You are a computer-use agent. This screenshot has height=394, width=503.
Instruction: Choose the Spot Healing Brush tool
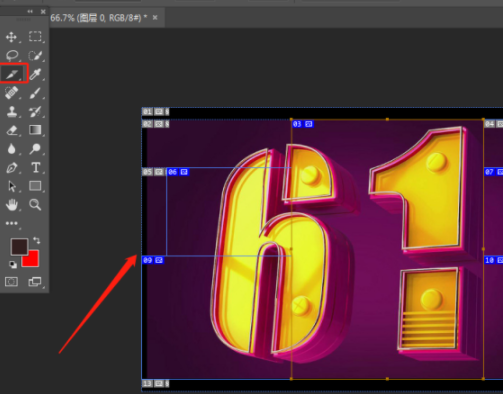pyautogui.click(x=12, y=93)
